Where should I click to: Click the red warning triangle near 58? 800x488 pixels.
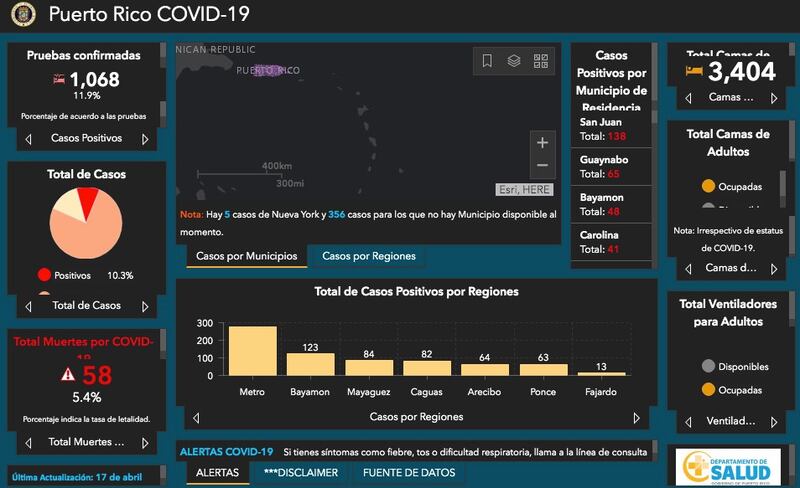68,375
